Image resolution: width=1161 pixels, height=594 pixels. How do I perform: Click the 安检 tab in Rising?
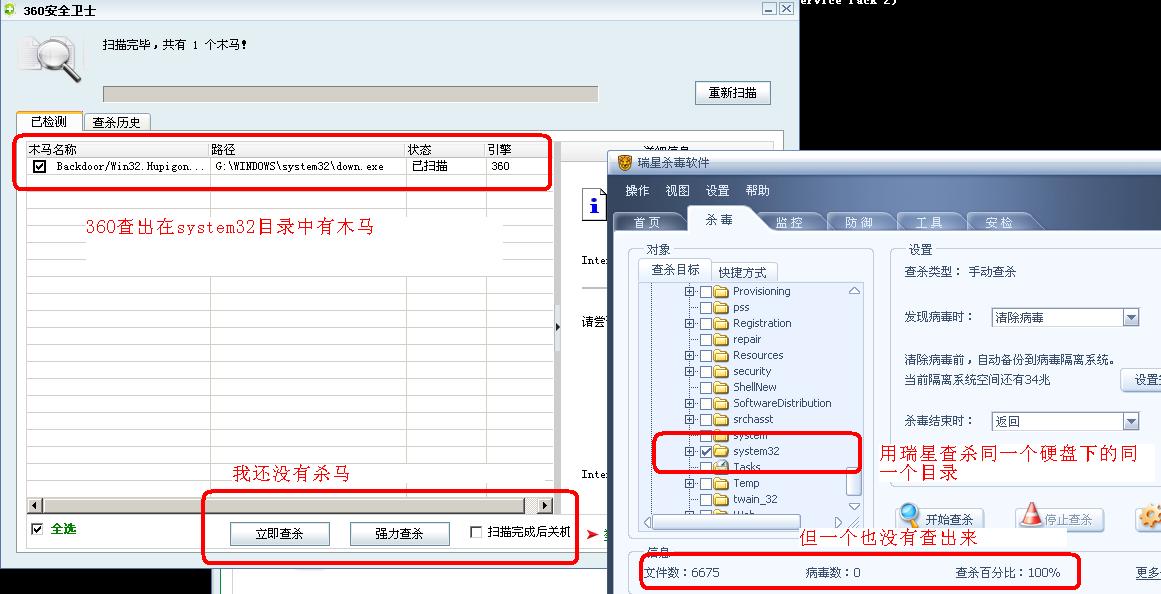[1000, 222]
